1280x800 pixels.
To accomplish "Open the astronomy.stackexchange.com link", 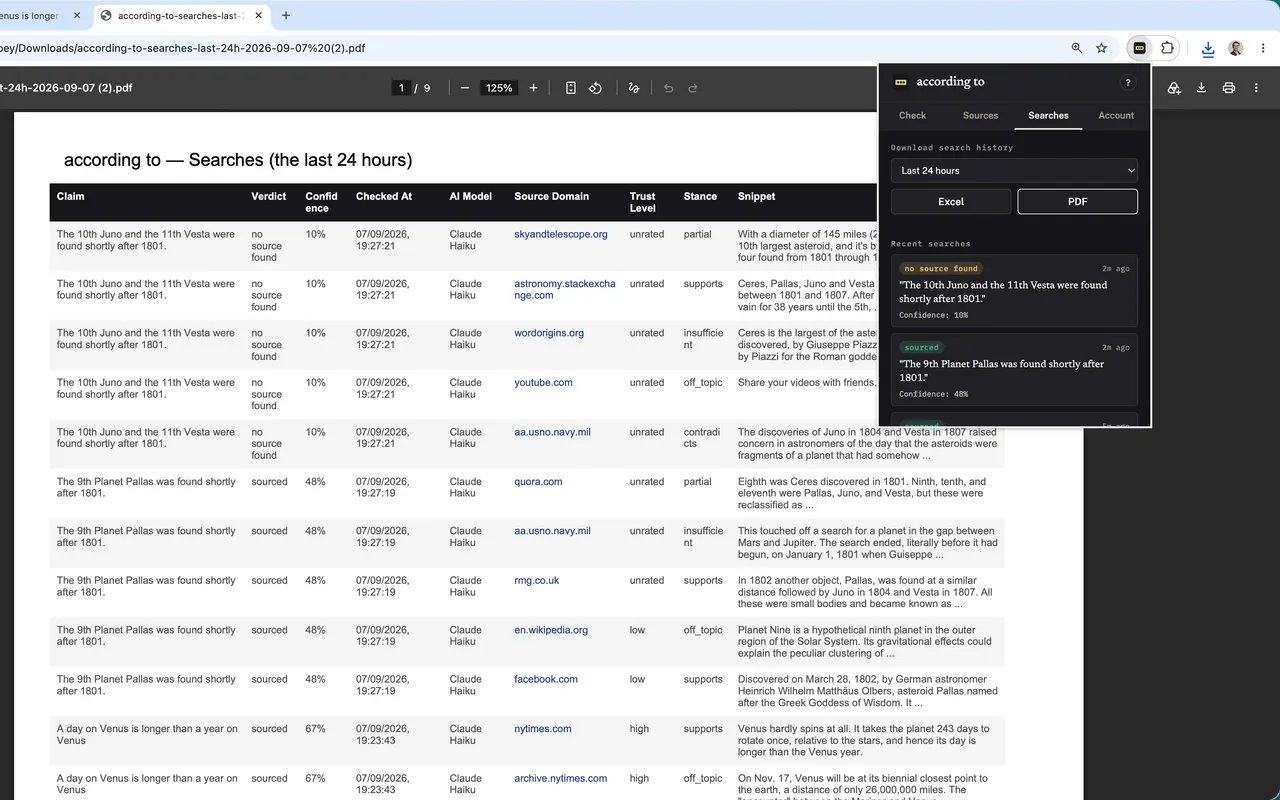I will (x=565, y=290).
